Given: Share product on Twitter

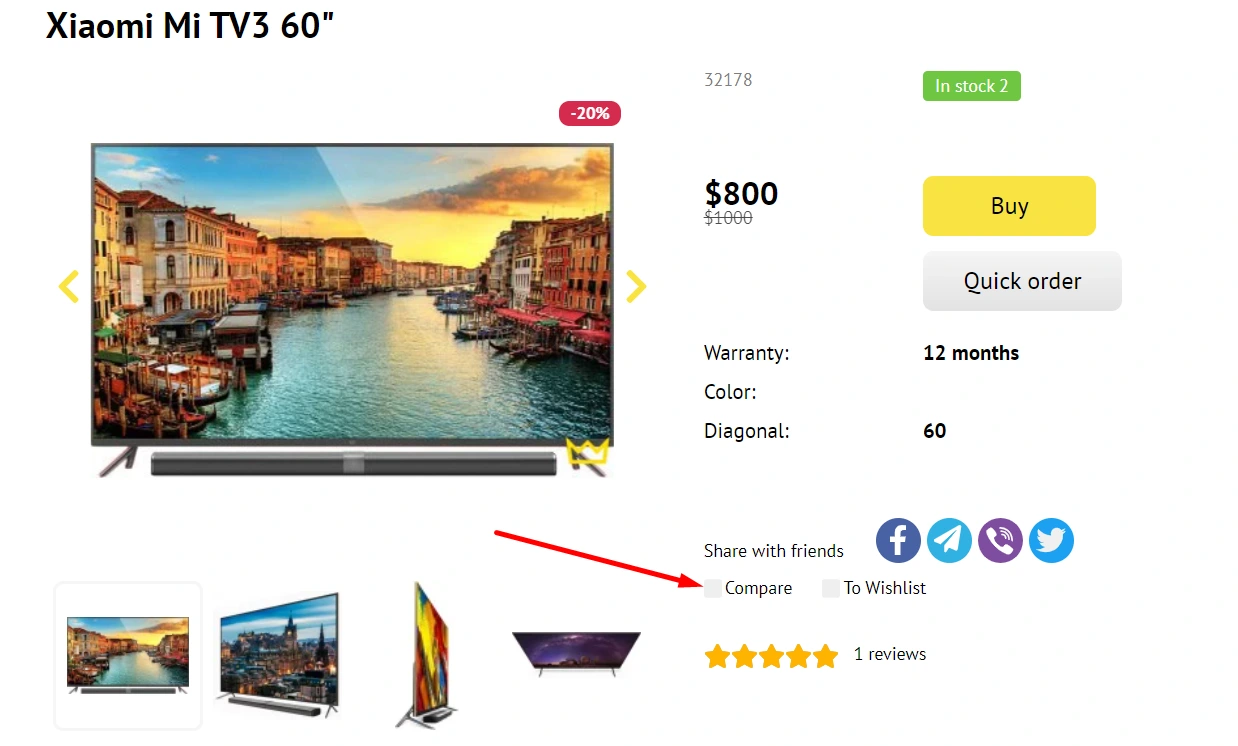Looking at the screenshot, I should [1051, 541].
